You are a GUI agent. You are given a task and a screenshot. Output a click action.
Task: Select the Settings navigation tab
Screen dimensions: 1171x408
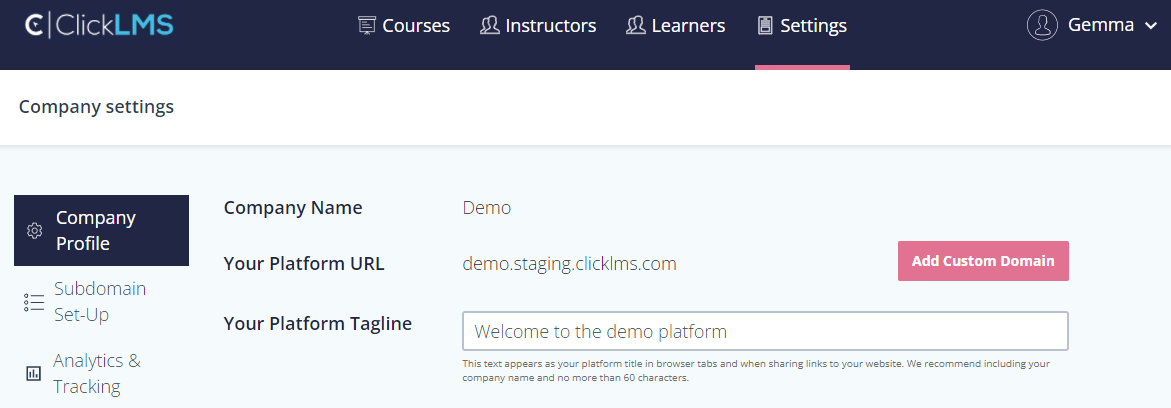pyautogui.click(x=802, y=25)
